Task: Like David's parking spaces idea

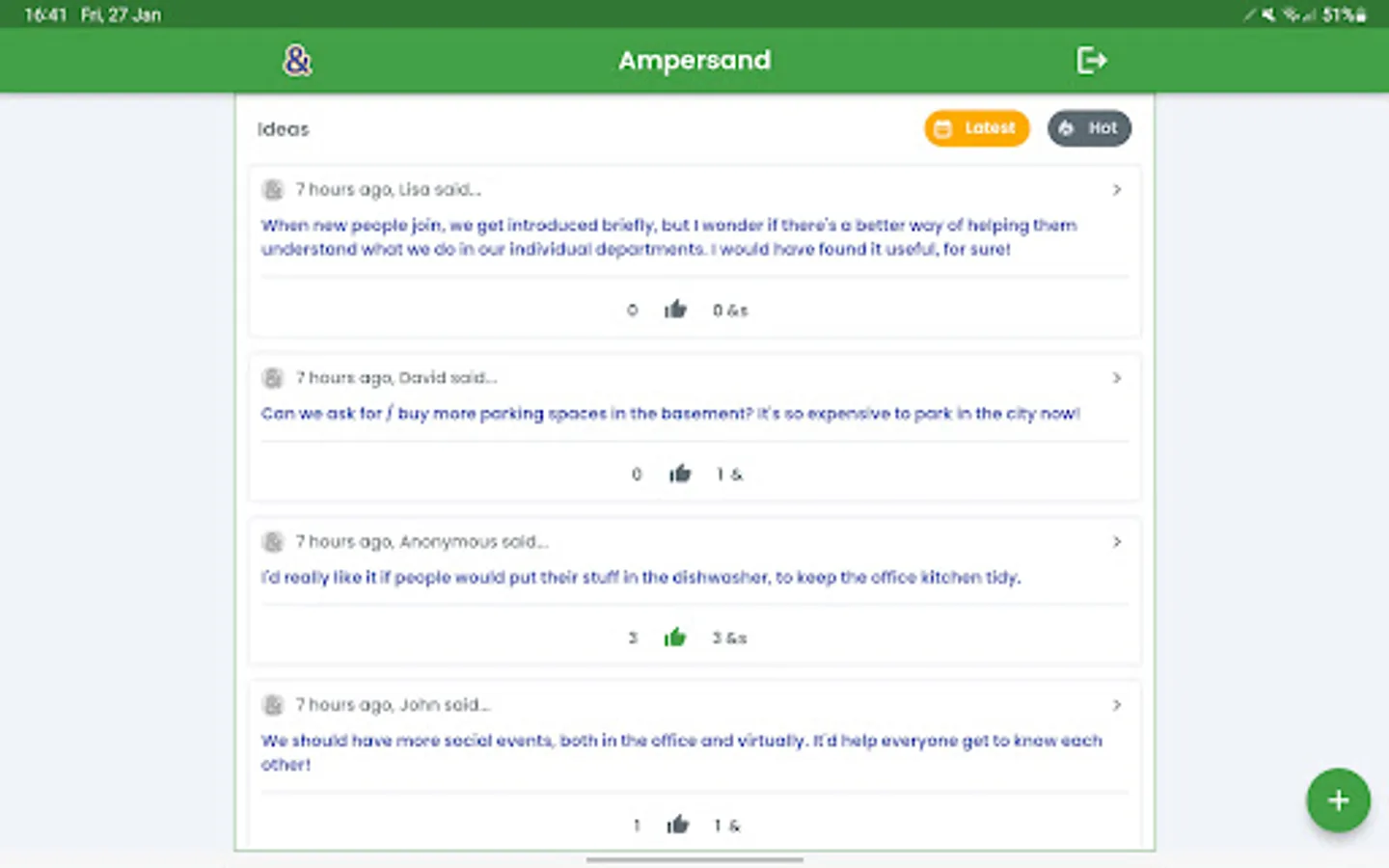Action: click(x=680, y=474)
